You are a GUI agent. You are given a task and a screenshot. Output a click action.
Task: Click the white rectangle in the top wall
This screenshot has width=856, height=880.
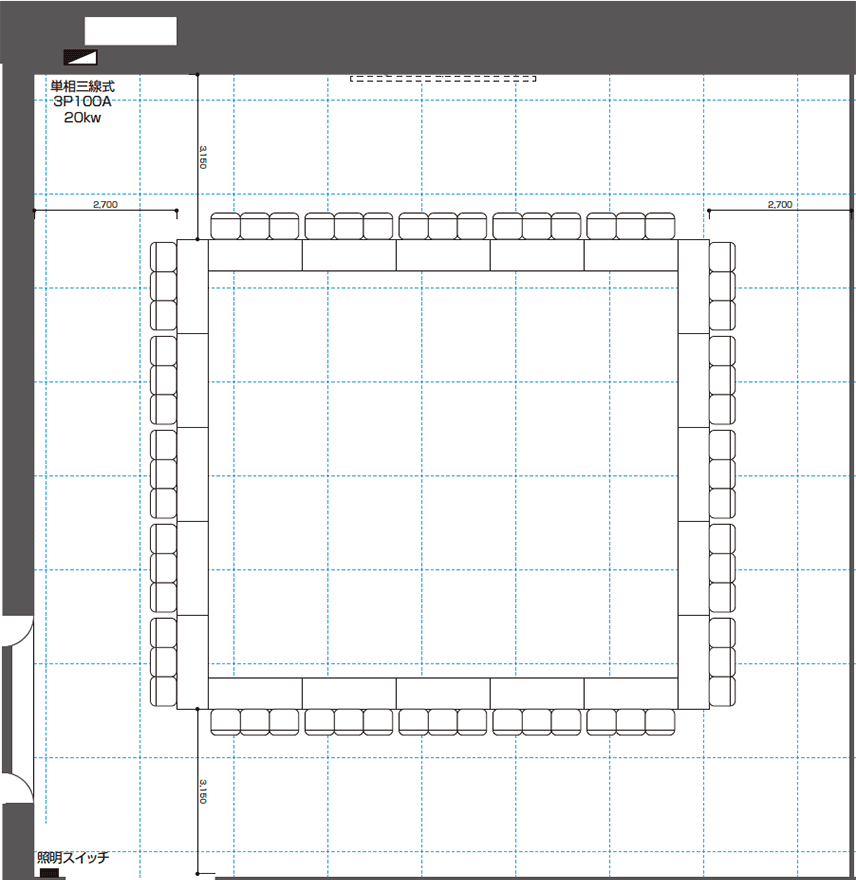click(131, 31)
